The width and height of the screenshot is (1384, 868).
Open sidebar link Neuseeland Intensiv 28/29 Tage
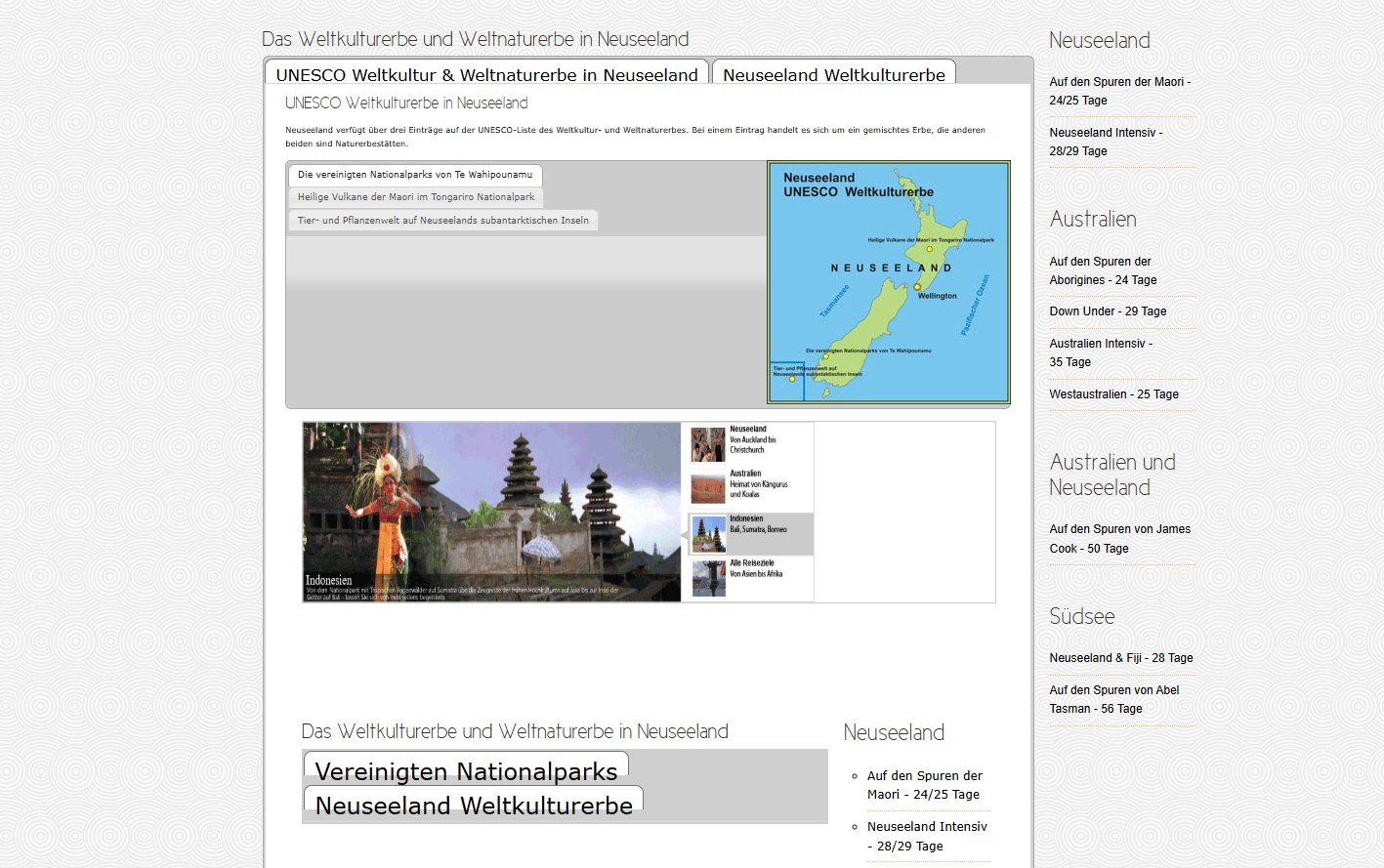[x=1106, y=142]
